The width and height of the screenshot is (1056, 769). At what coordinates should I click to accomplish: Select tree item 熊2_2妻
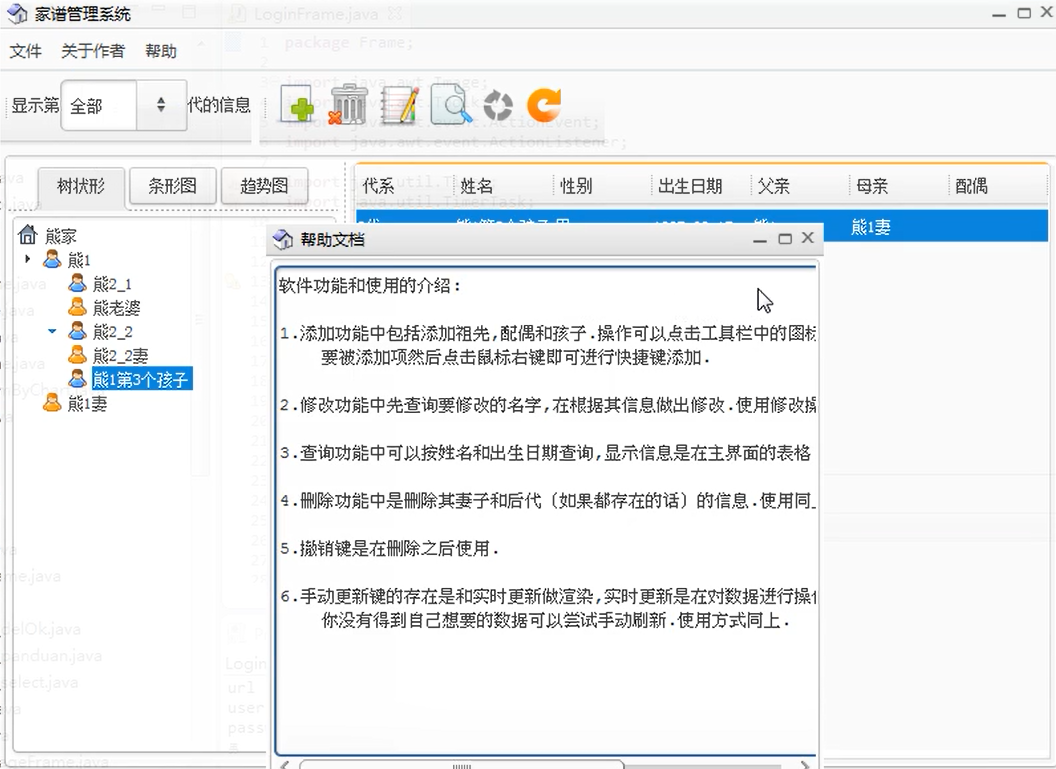click(x=121, y=355)
